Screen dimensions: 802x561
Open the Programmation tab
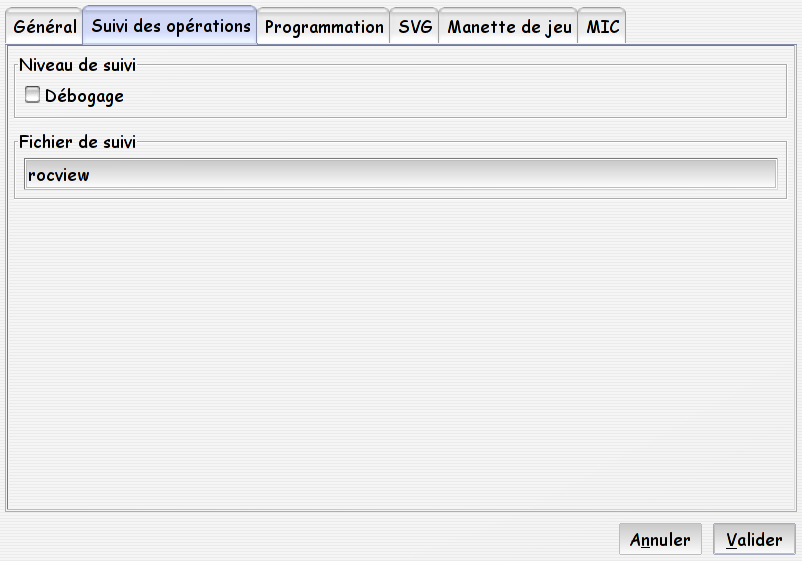(x=323, y=26)
